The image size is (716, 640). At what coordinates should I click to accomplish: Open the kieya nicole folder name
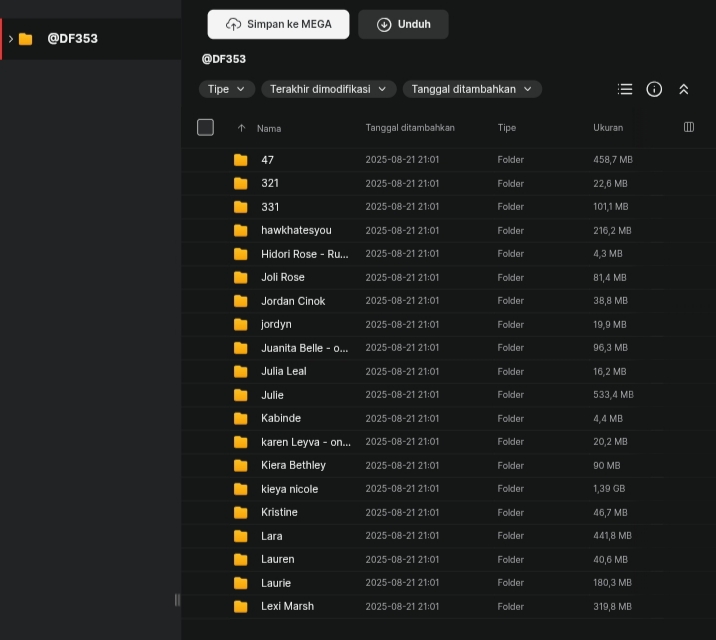point(290,489)
